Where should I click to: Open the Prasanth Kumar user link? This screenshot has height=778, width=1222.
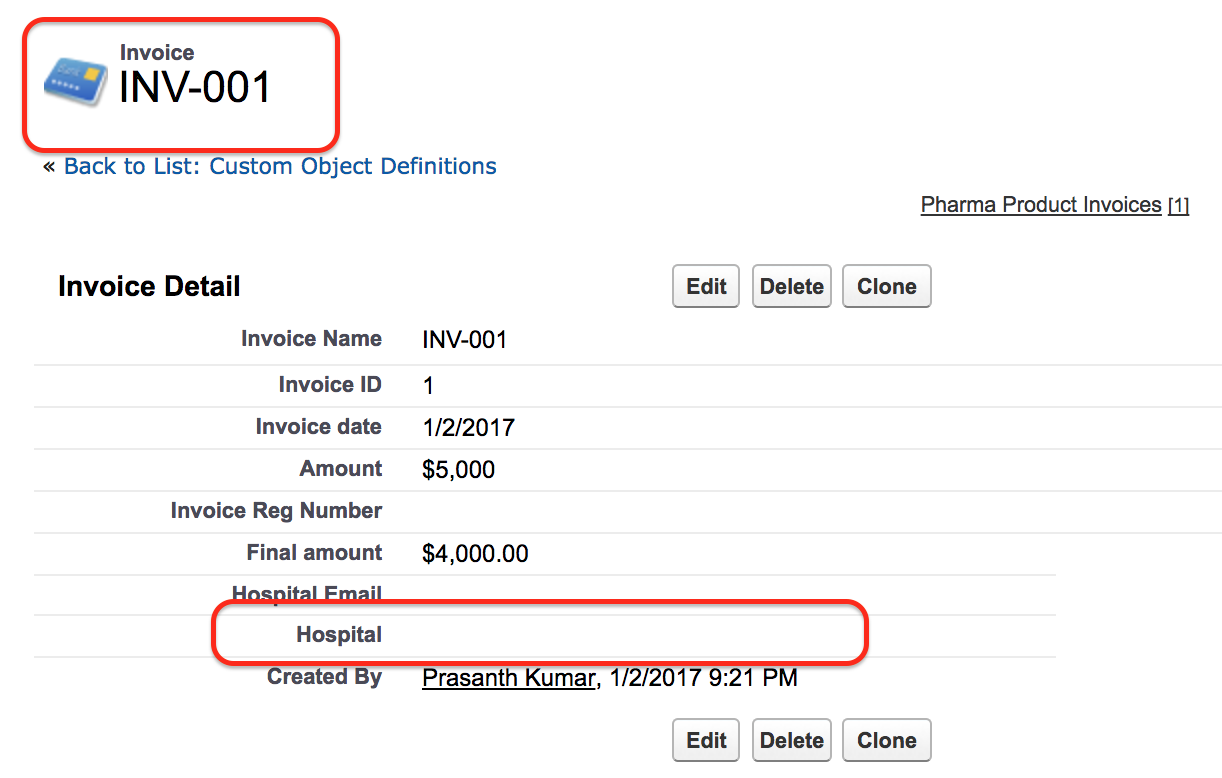(x=510, y=678)
